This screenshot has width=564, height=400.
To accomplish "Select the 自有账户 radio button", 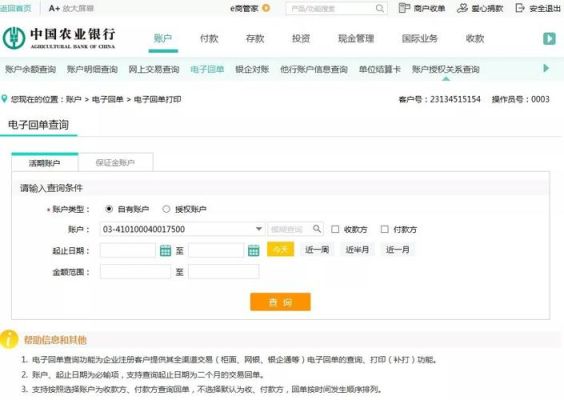I will 109,209.
